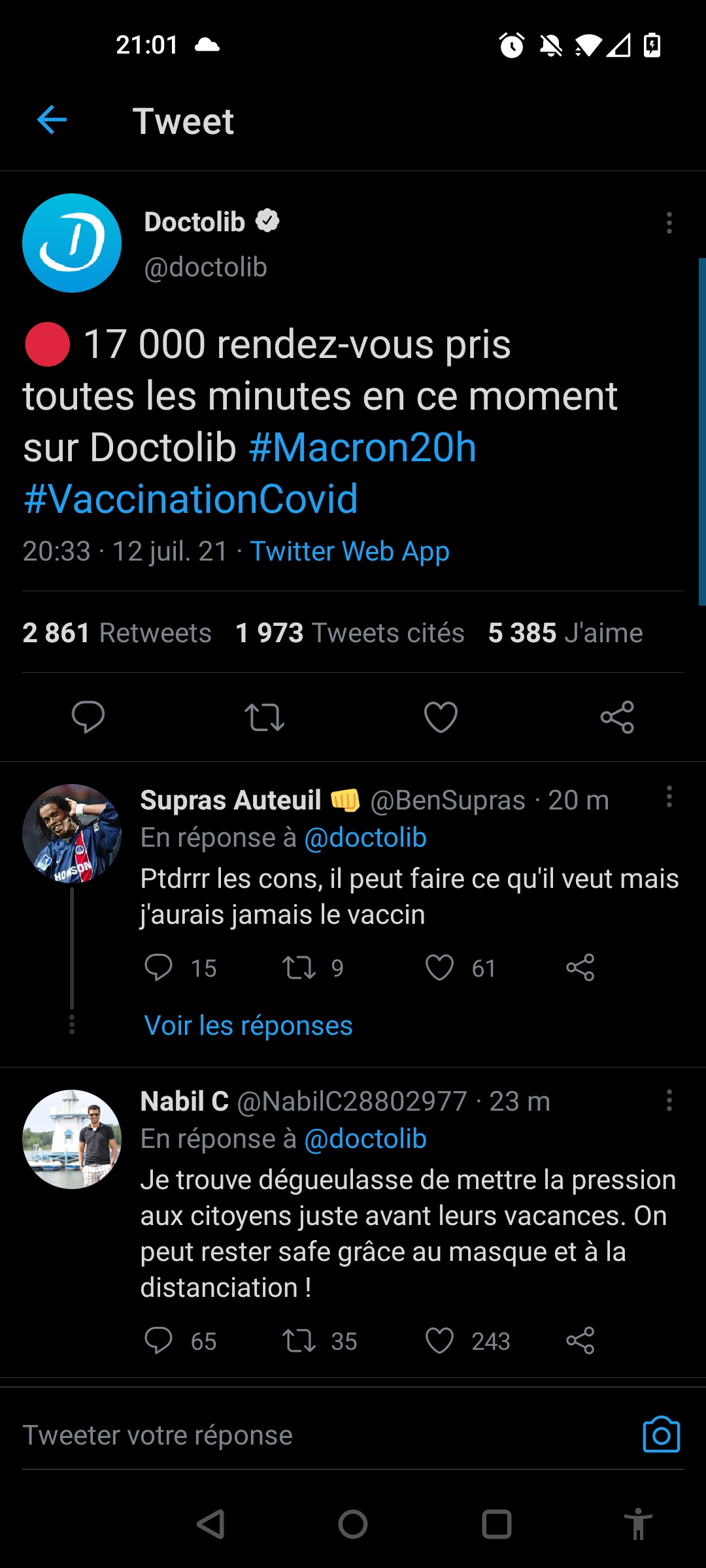Retweet Nabil C's reply
The width and height of the screenshot is (706, 1568).
click(299, 1341)
